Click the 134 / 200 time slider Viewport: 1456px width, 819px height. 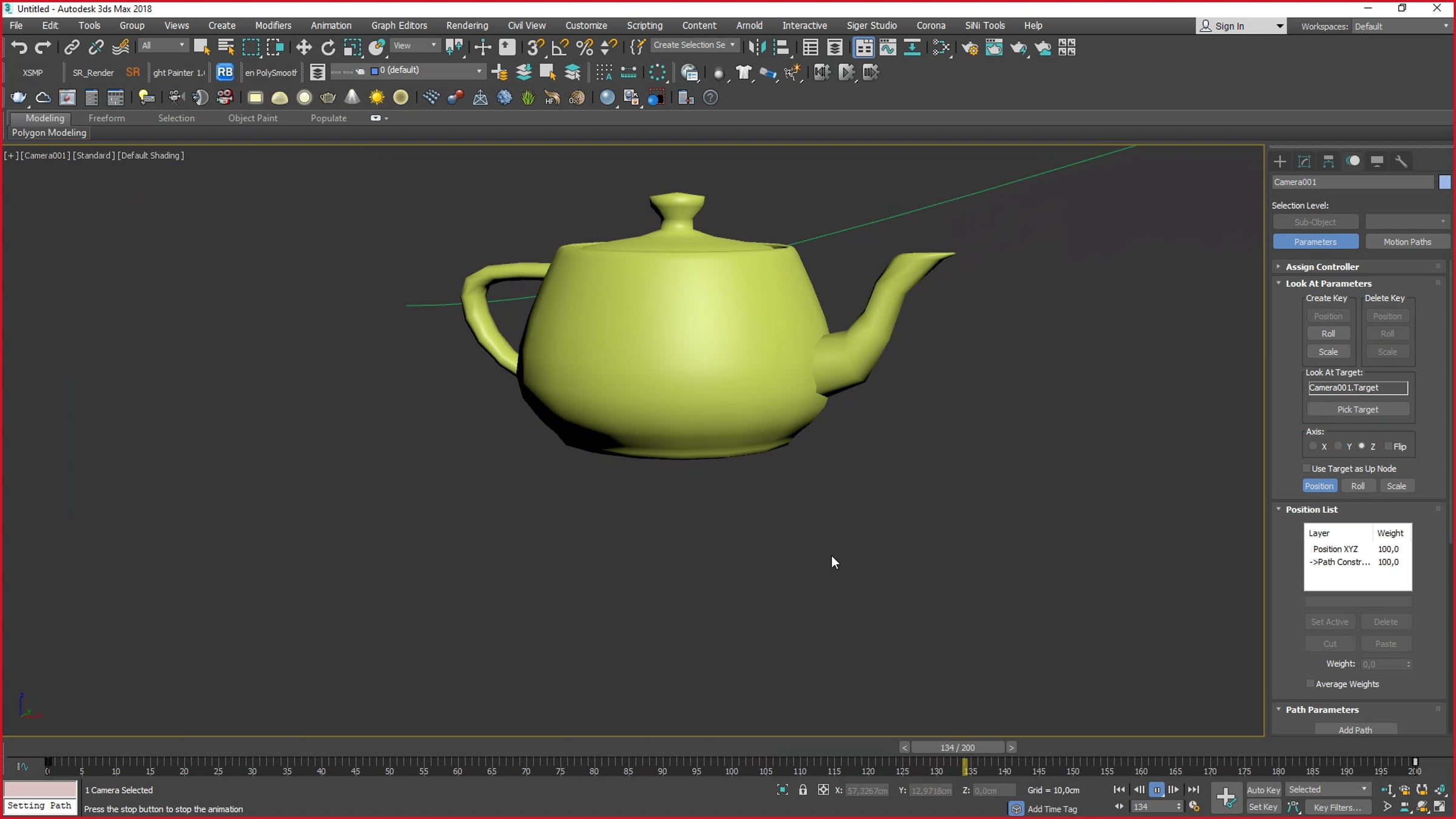(x=958, y=747)
